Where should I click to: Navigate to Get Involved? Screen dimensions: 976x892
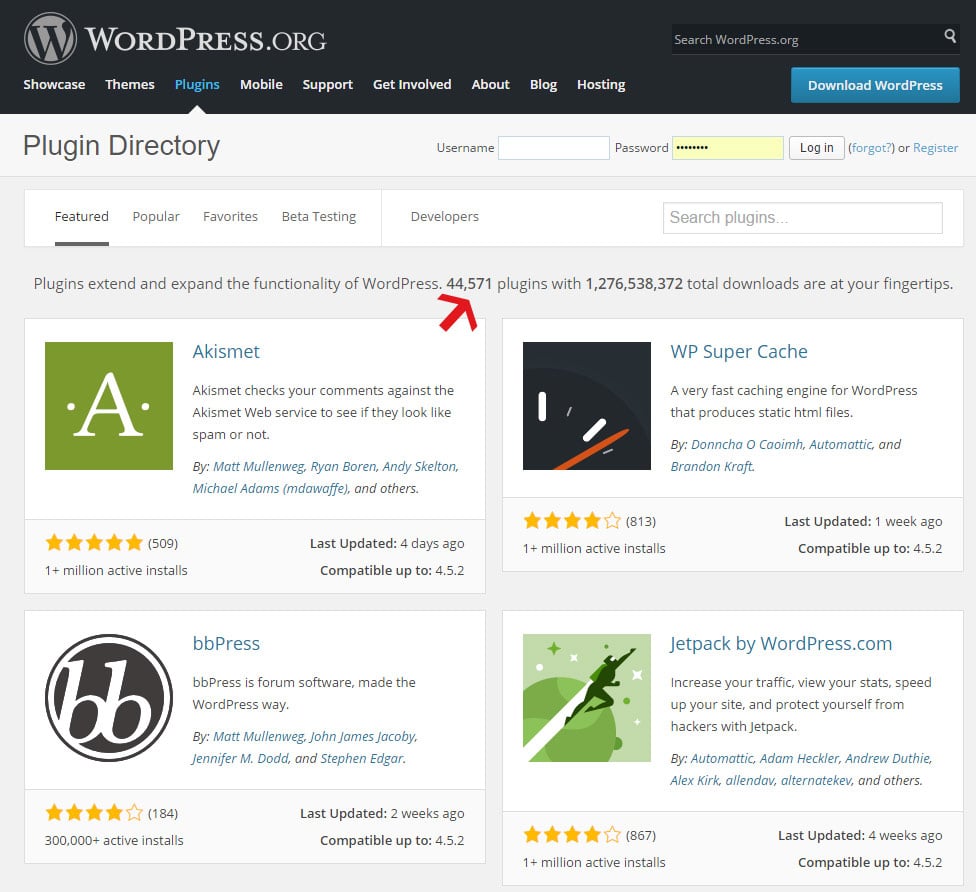(x=412, y=85)
